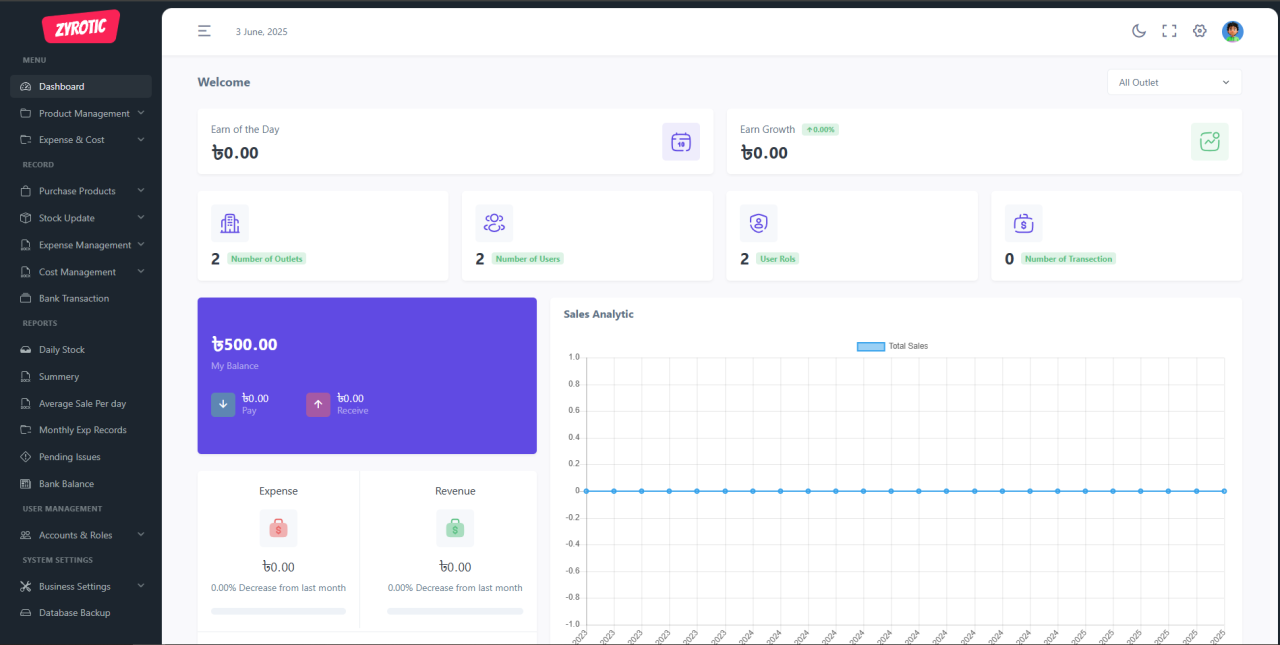The image size is (1280, 645).
Task: Enter fullscreen using the expand icon
Action: click(x=1169, y=31)
